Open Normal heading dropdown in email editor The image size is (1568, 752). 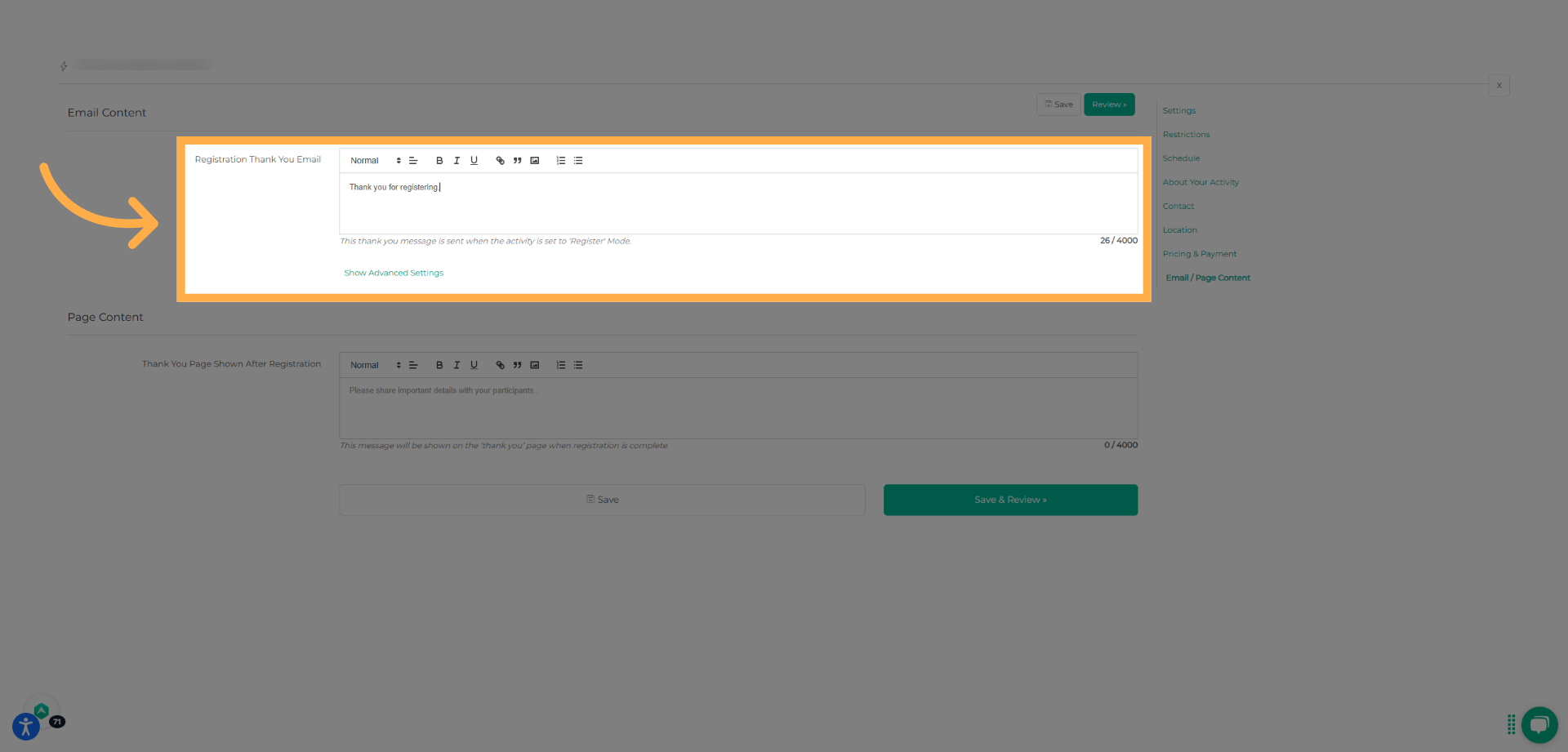point(375,161)
